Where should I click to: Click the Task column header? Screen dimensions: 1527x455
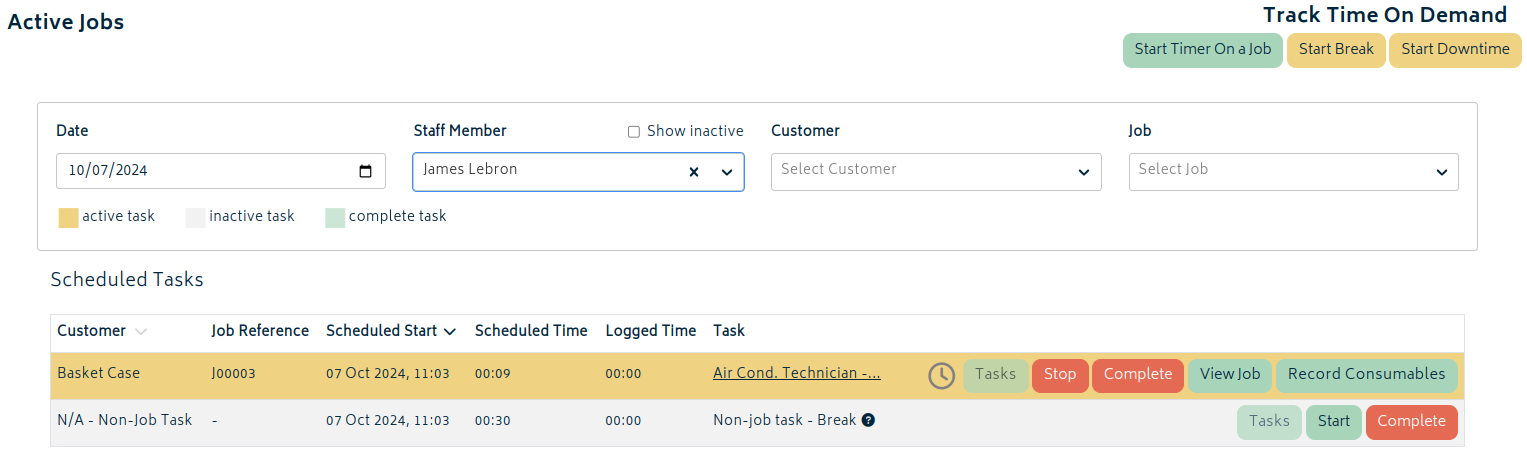coord(729,331)
